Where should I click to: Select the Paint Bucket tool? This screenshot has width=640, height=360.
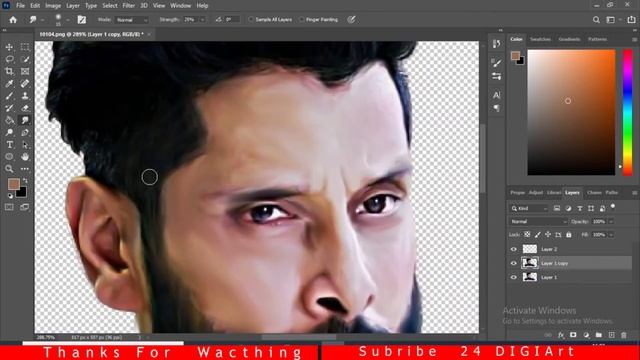coord(9,120)
